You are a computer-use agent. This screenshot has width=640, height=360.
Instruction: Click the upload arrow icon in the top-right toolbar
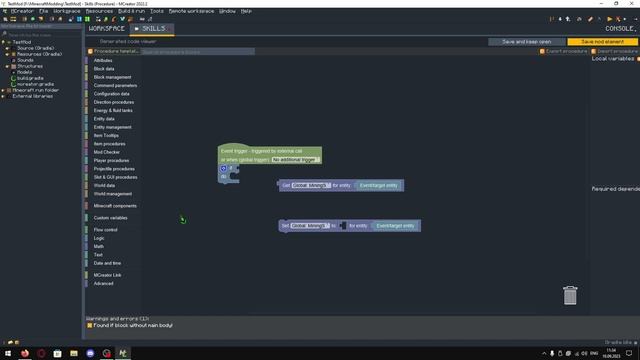(568, 19)
